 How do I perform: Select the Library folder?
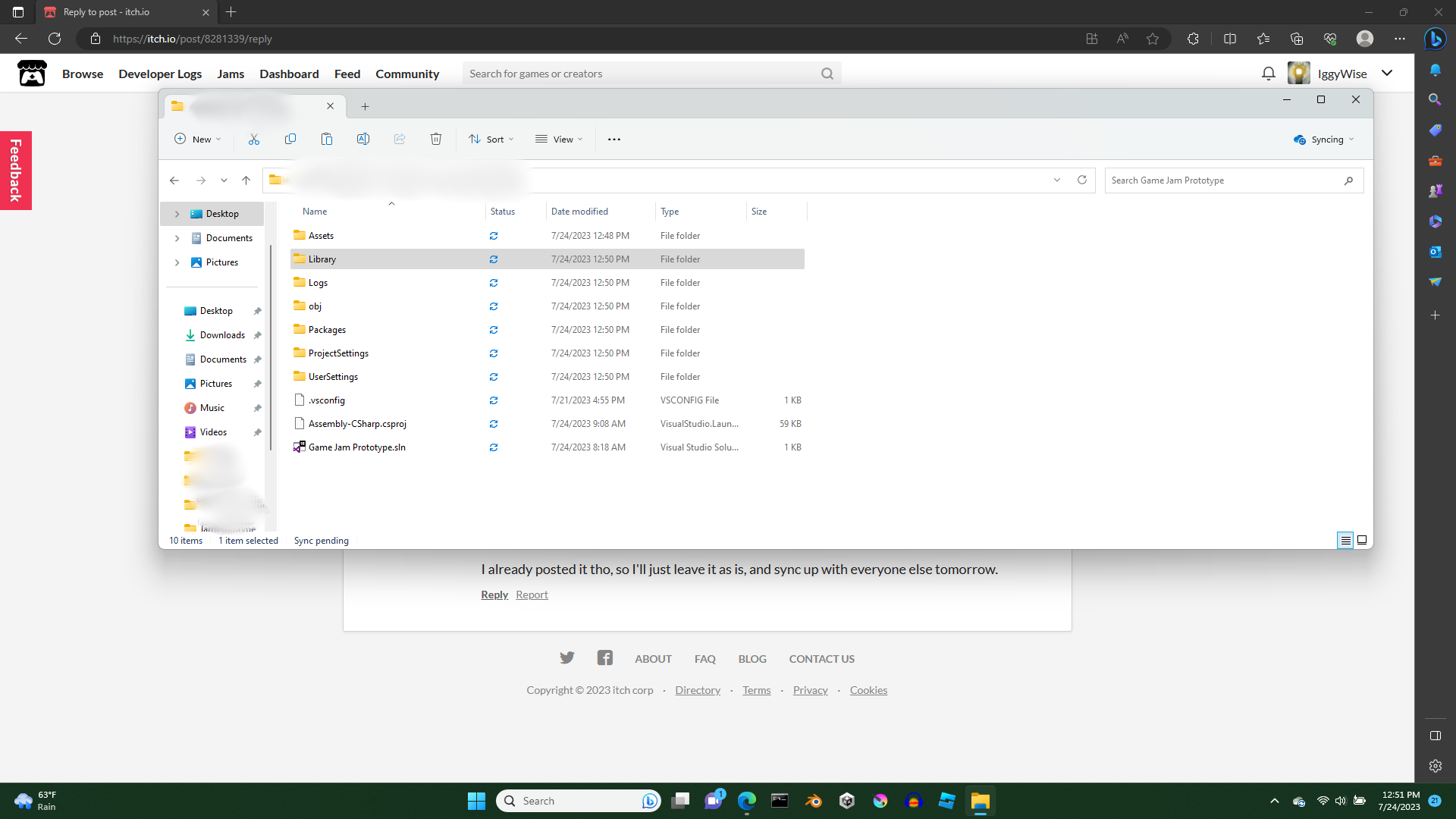click(321, 258)
